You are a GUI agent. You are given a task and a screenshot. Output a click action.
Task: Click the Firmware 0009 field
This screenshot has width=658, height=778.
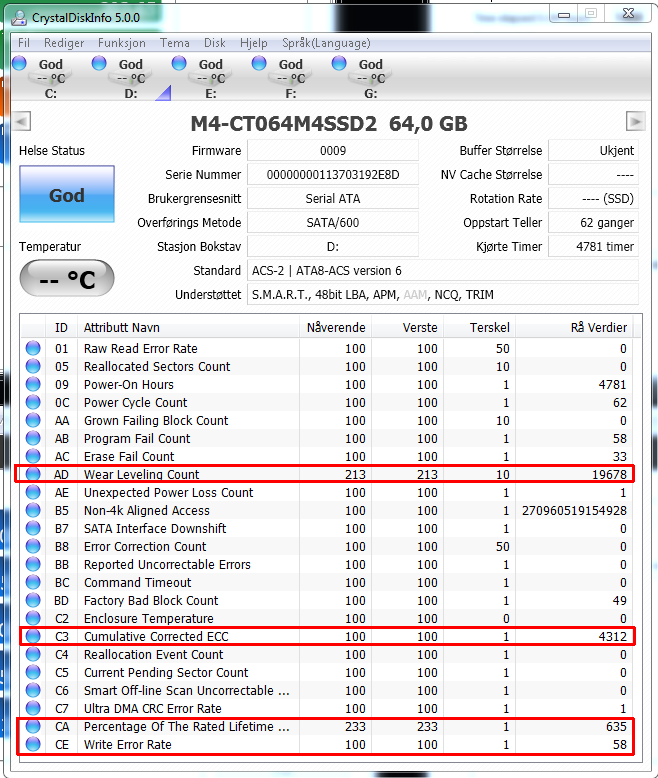click(333, 151)
